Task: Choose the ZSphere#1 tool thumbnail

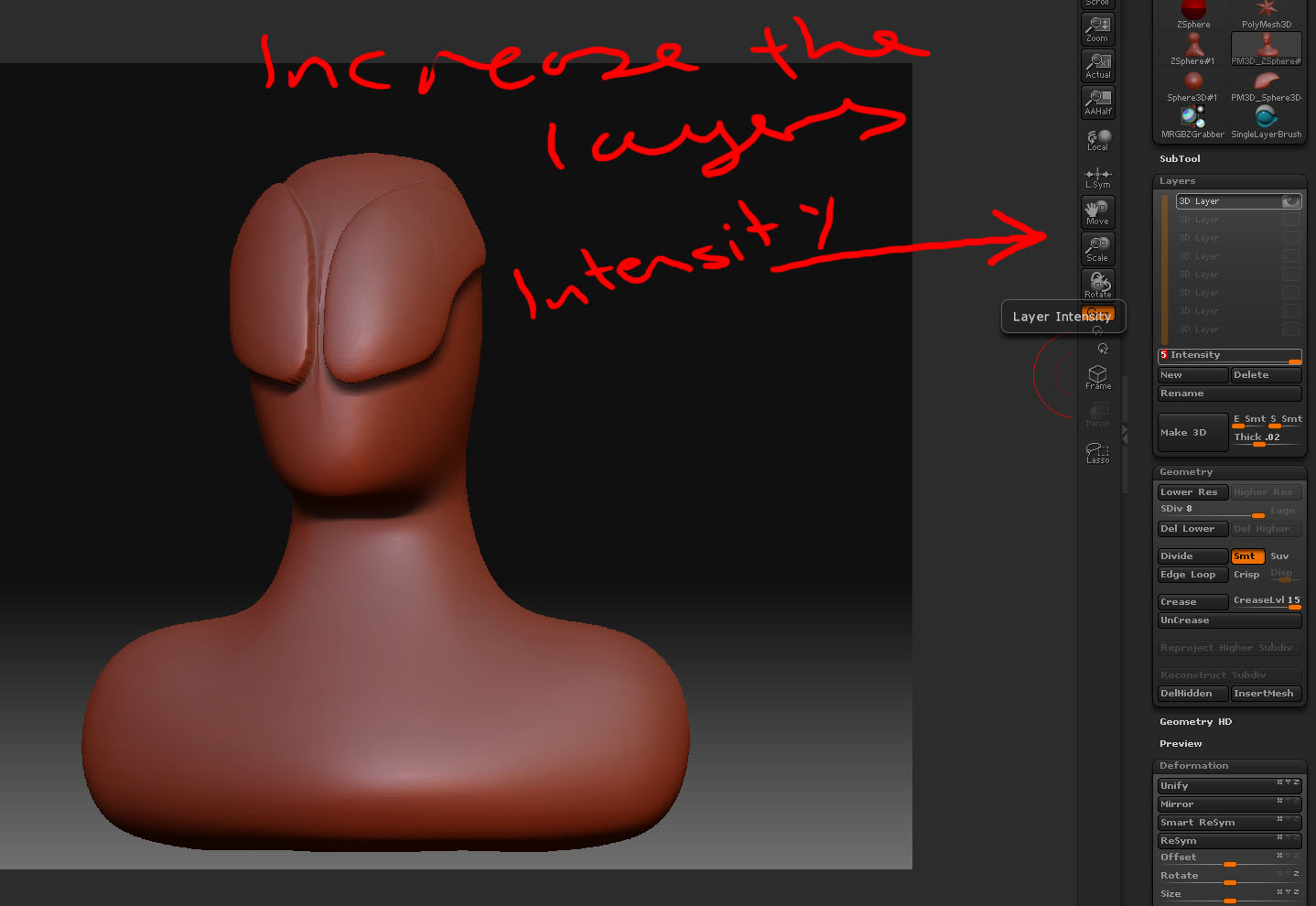Action: pos(1193,49)
